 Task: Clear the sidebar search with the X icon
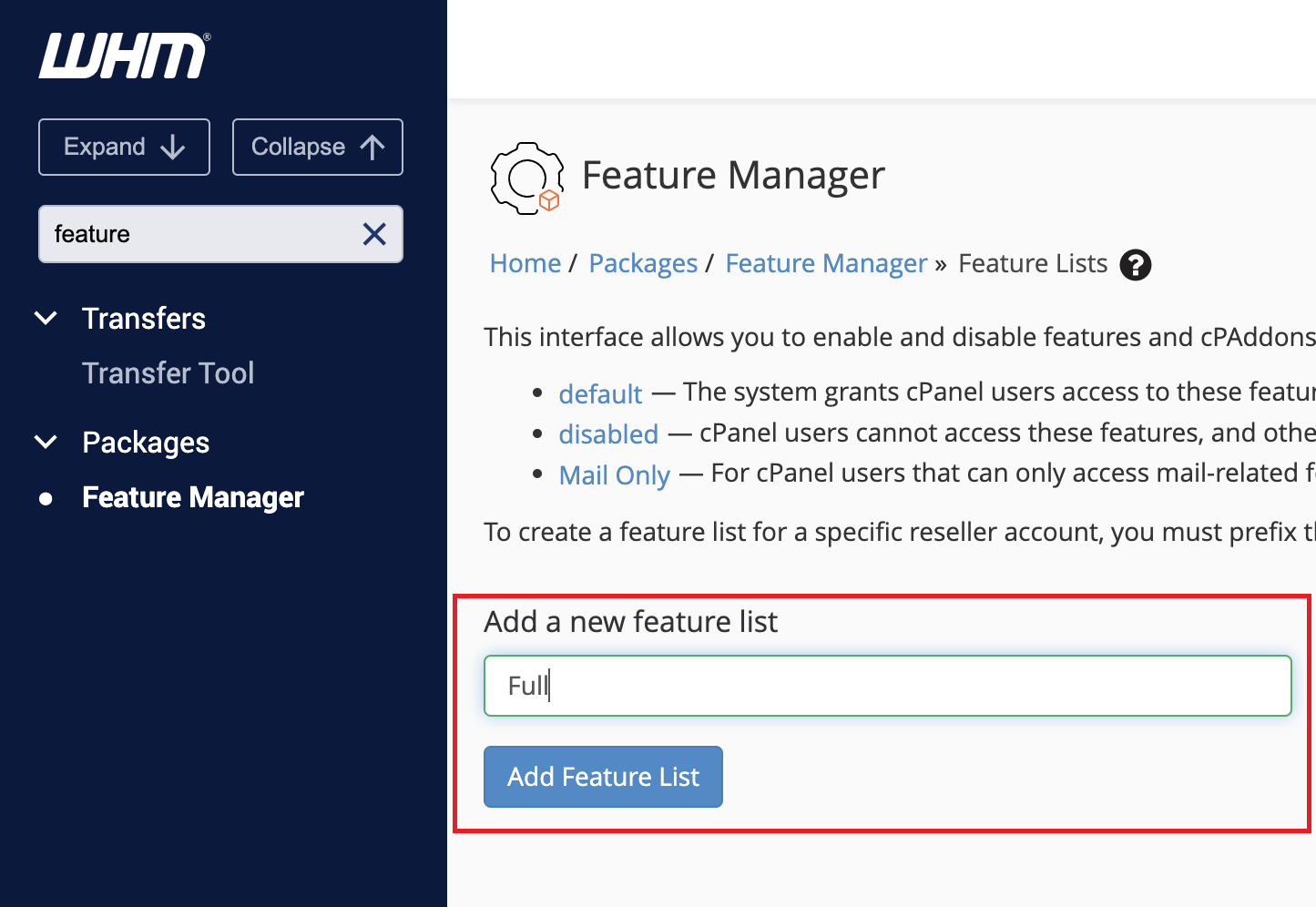click(x=374, y=235)
